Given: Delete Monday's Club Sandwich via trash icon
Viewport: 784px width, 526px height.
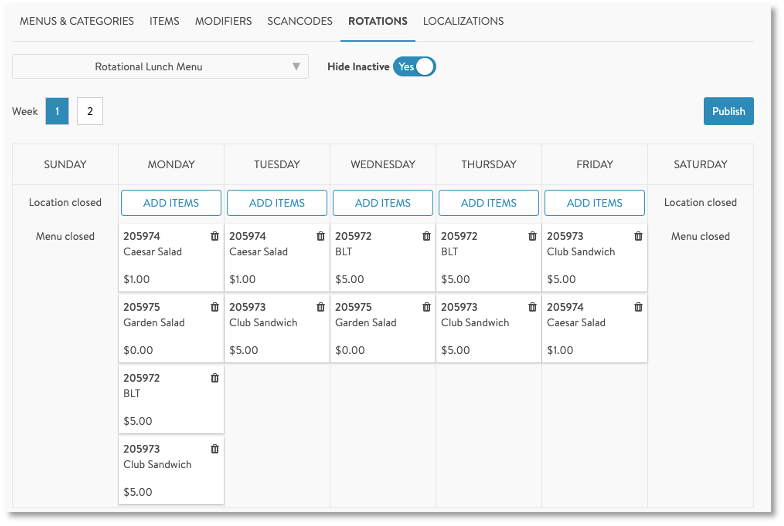Looking at the screenshot, I should tap(214, 450).
